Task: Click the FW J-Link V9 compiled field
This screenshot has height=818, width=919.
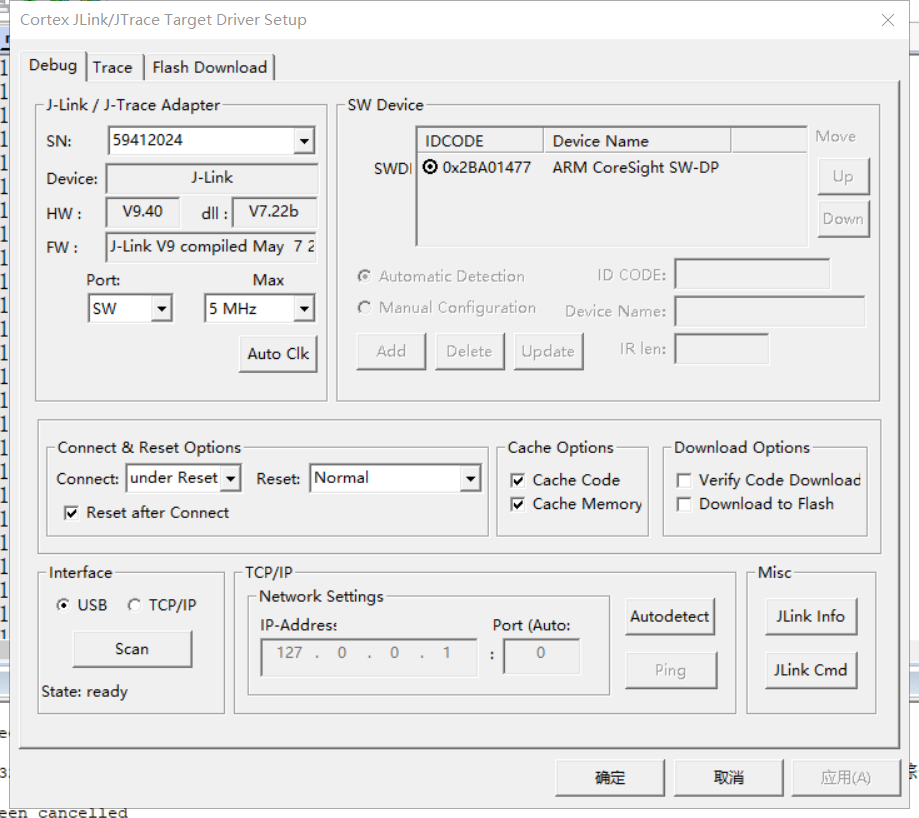Action: tap(212, 247)
